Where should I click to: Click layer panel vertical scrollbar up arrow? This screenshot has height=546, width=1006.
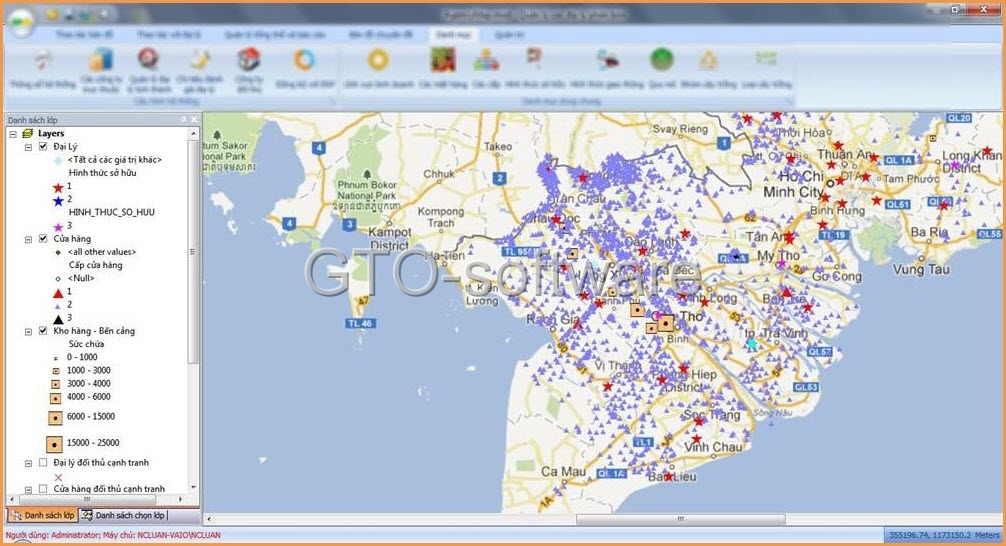pyautogui.click(x=193, y=133)
